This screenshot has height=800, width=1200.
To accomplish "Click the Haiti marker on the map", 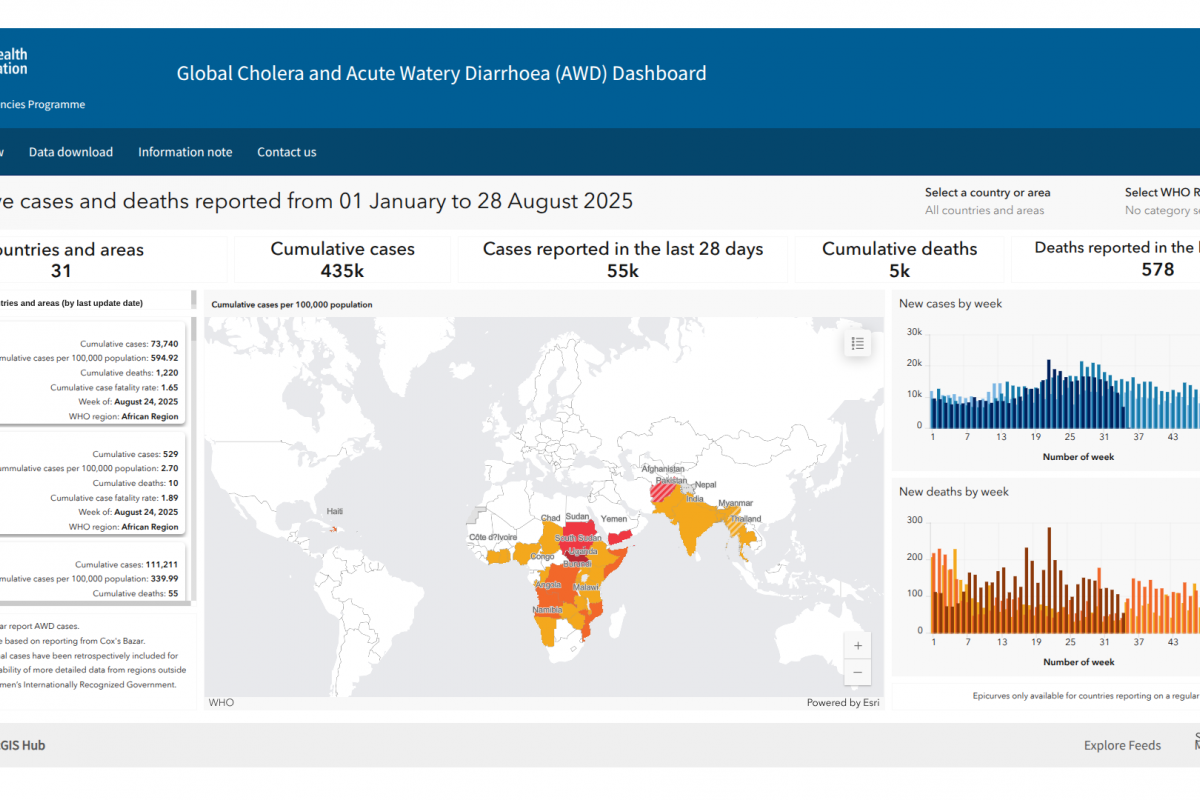I will point(334,529).
